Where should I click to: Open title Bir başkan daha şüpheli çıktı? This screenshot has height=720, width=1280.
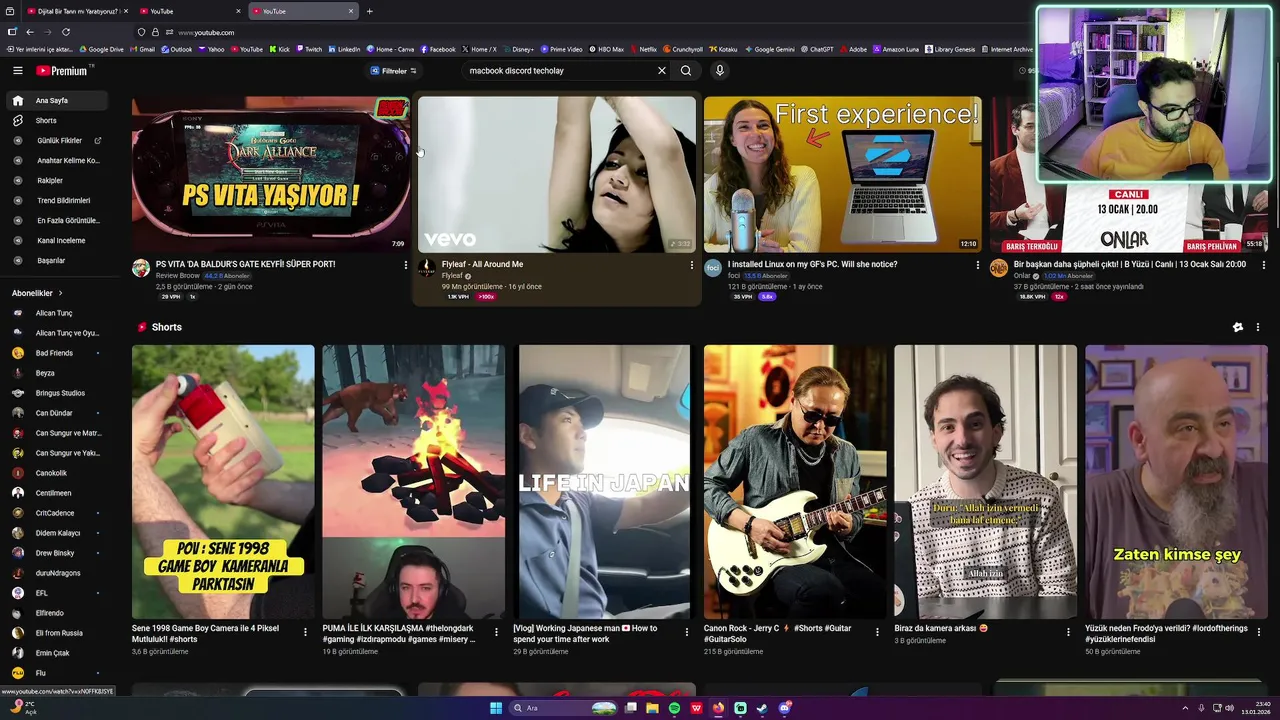click(x=1130, y=264)
